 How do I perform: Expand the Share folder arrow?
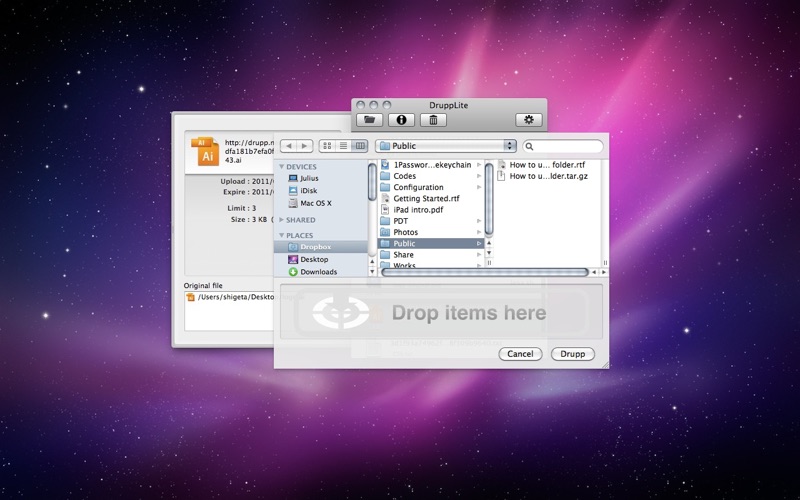(479, 255)
